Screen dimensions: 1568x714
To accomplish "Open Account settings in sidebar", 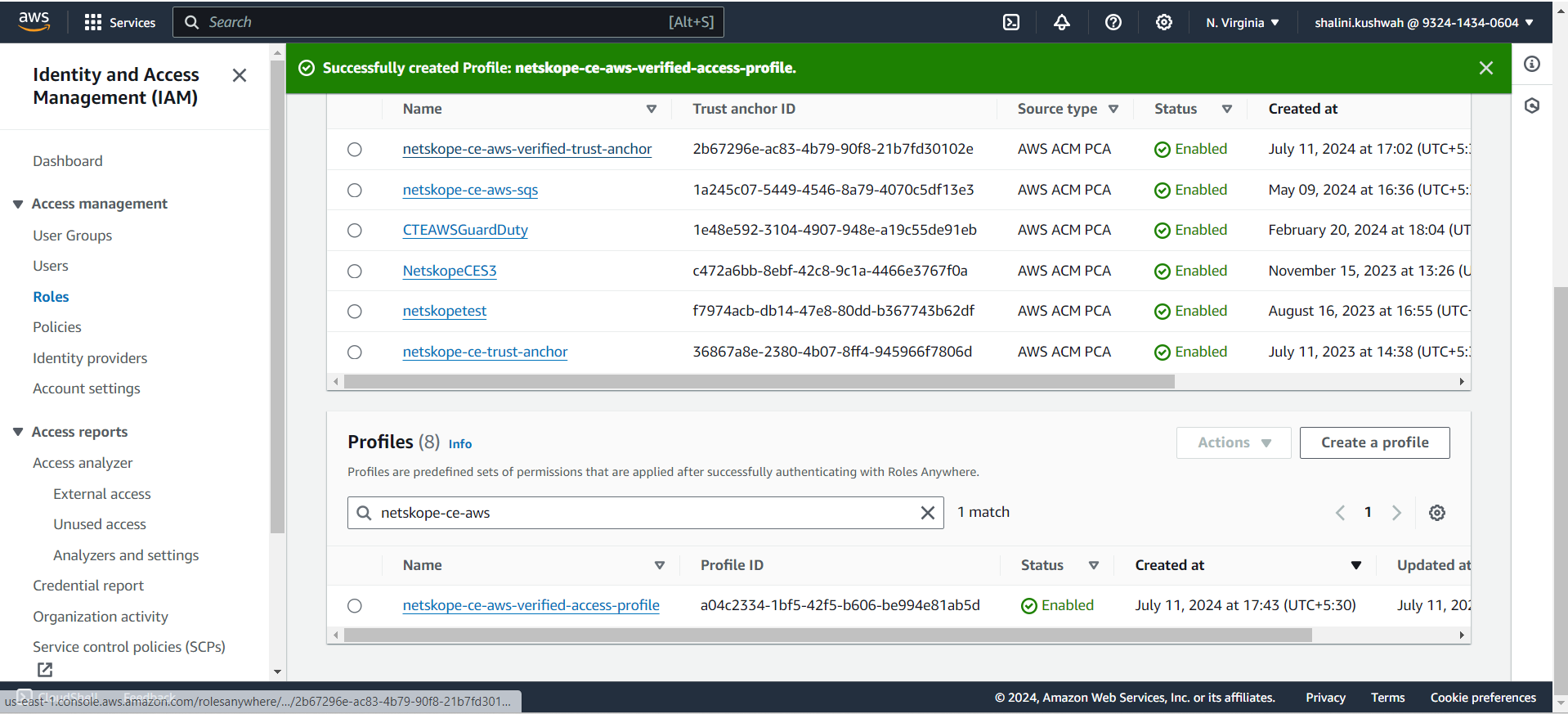I will (x=87, y=388).
